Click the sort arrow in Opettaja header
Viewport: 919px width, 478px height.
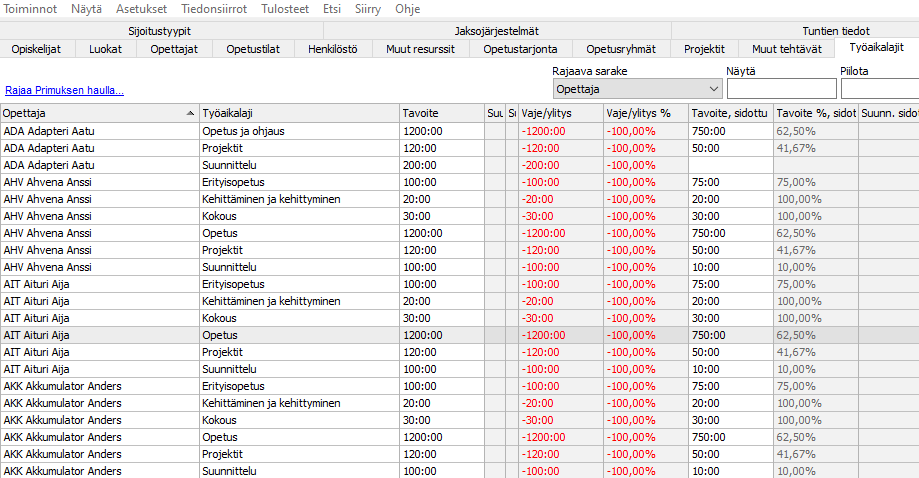coord(190,114)
